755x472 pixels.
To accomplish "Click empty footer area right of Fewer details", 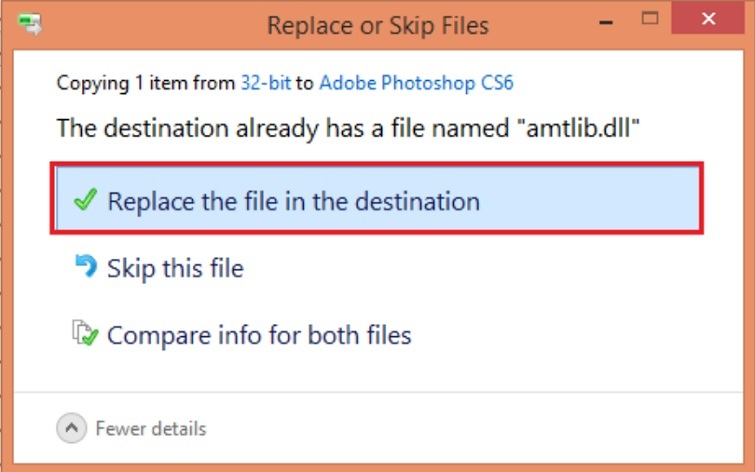I will pos(480,429).
